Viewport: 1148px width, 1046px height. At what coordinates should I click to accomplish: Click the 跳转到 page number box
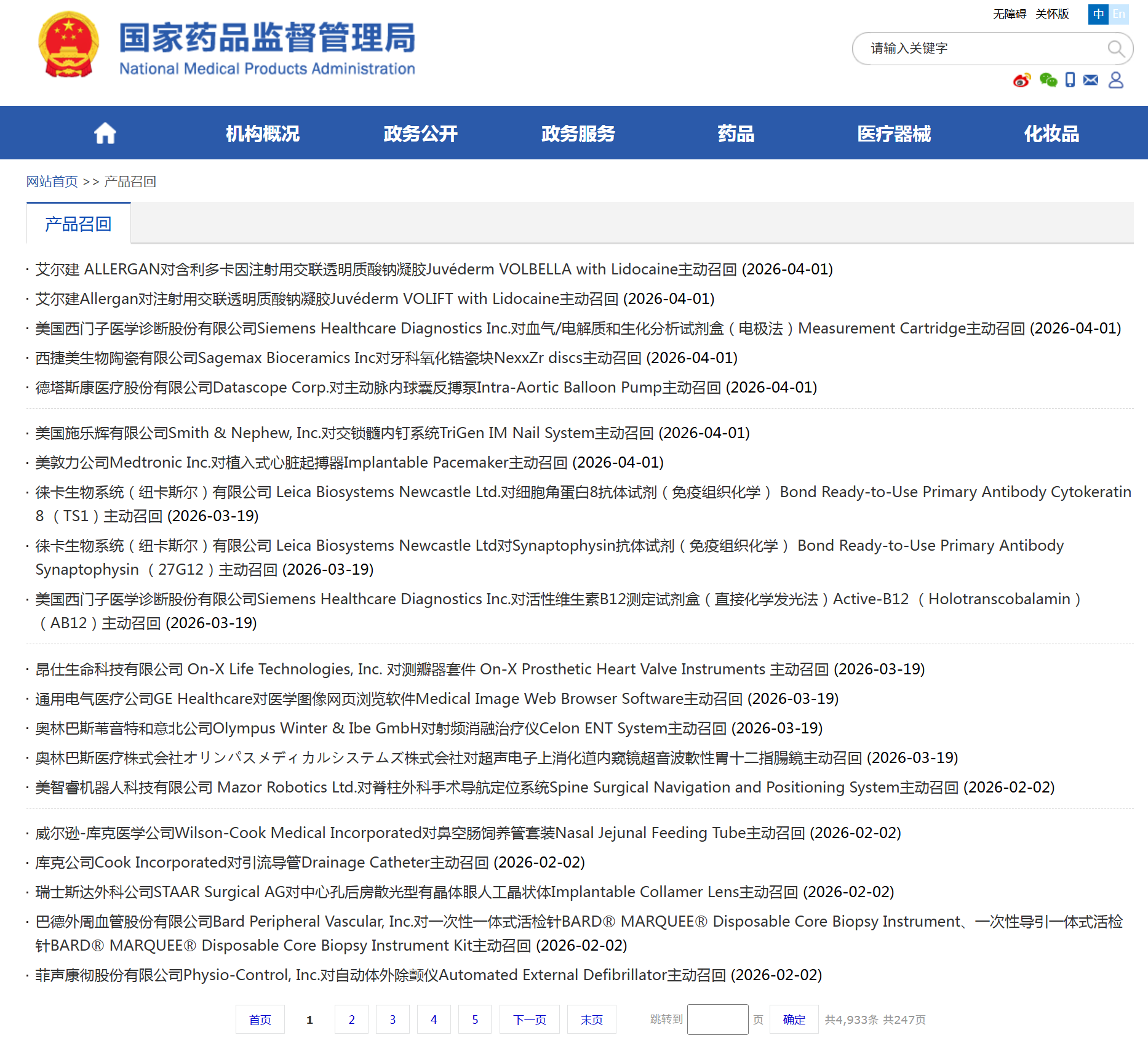coord(717,1020)
